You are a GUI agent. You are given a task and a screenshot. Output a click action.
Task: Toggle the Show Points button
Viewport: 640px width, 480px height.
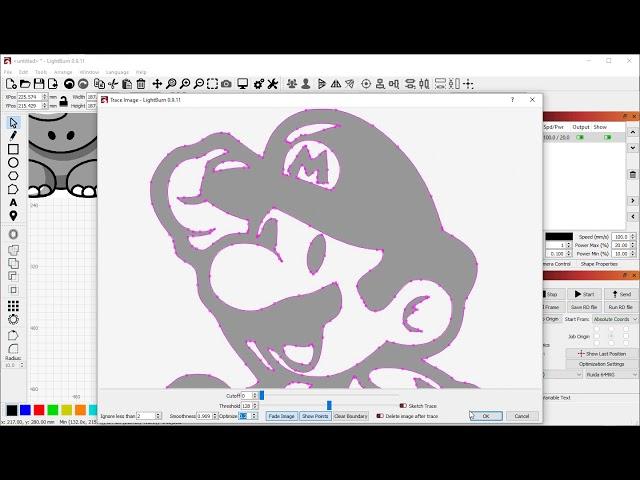[315, 416]
